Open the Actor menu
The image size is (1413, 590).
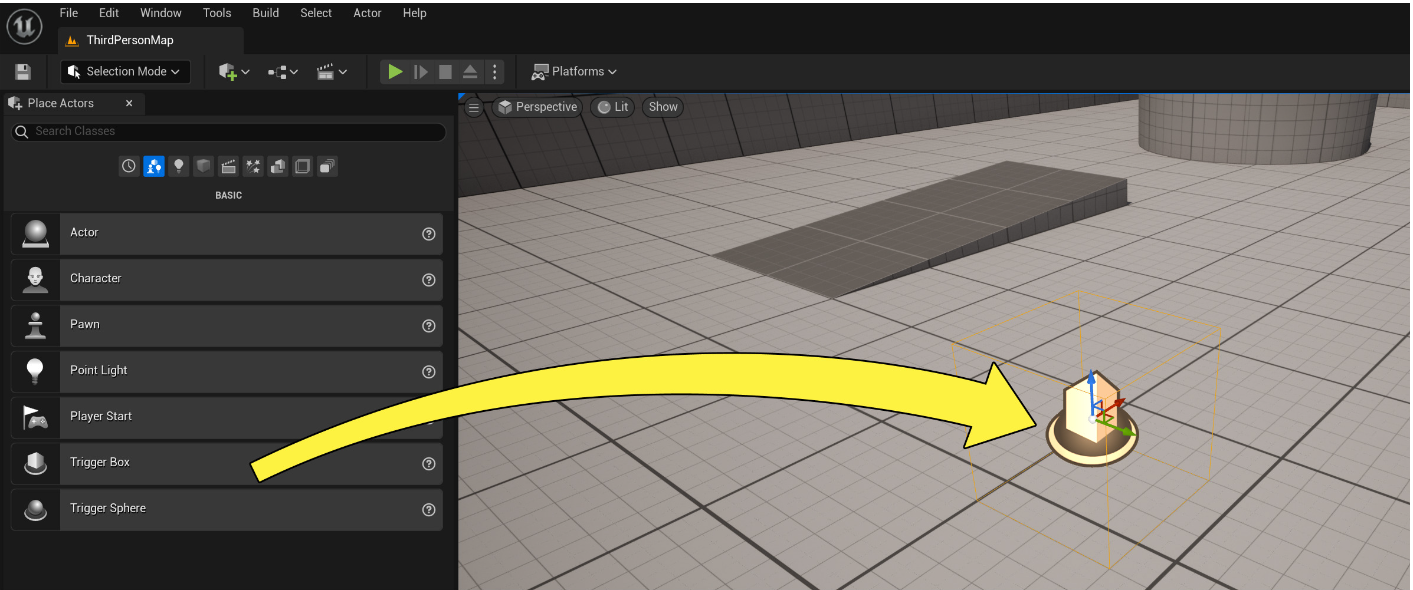pyautogui.click(x=368, y=13)
